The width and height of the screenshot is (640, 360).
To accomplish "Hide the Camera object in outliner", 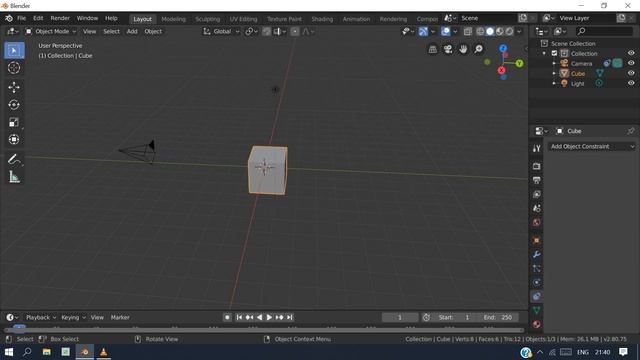I will (x=631, y=63).
